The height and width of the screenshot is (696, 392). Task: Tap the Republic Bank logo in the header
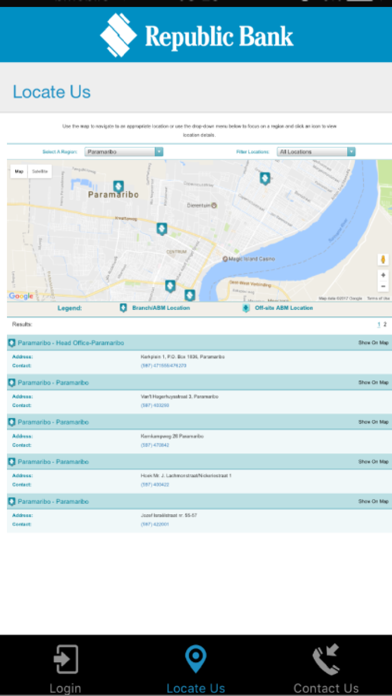[196, 35]
